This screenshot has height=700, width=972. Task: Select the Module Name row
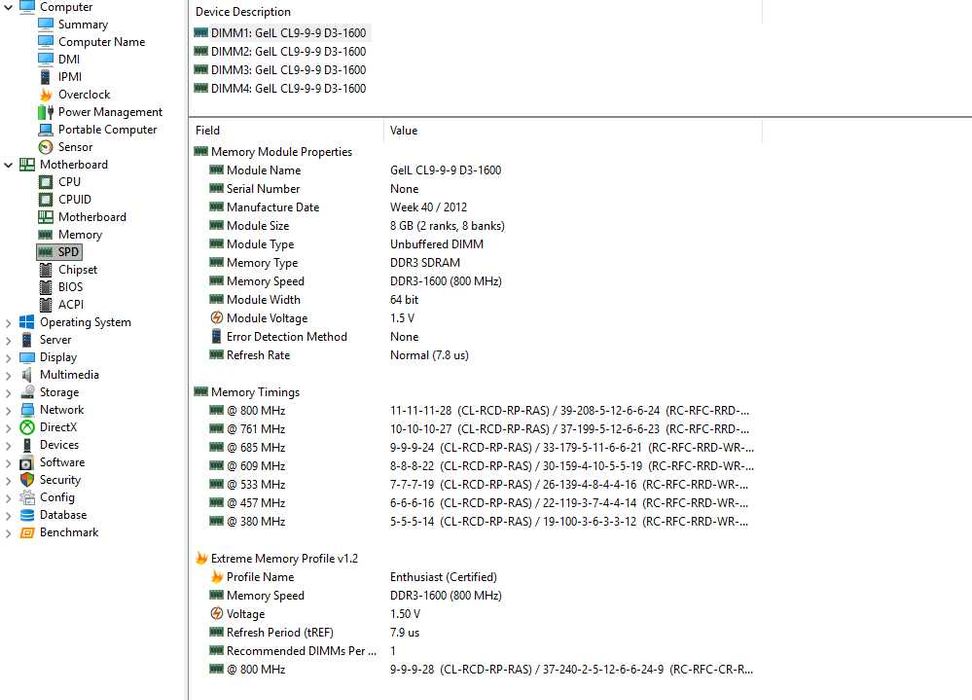pos(475,170)
